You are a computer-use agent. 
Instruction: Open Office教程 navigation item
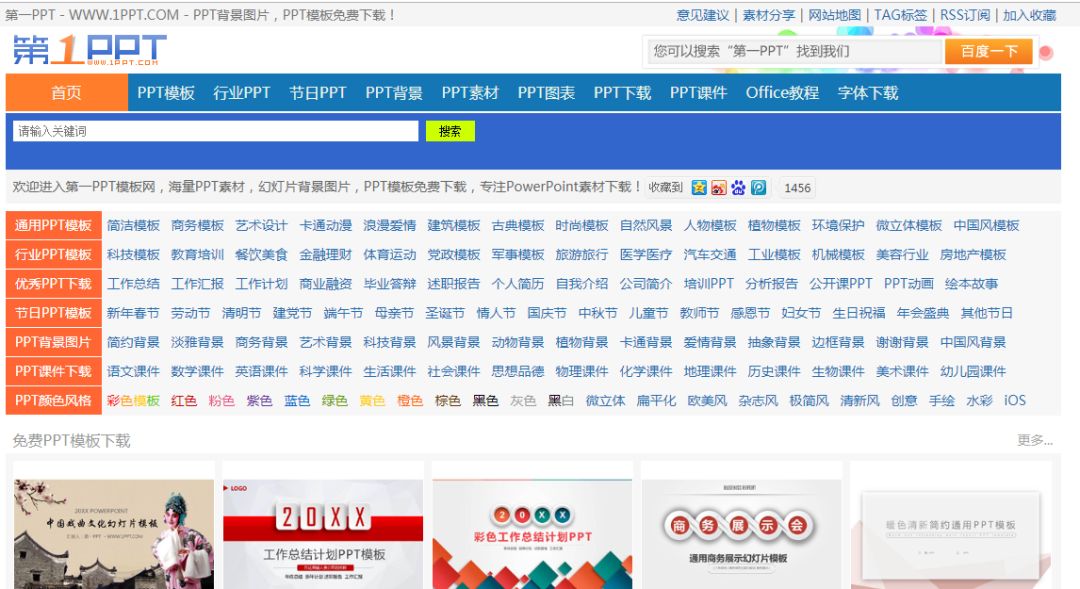point(782,93)
